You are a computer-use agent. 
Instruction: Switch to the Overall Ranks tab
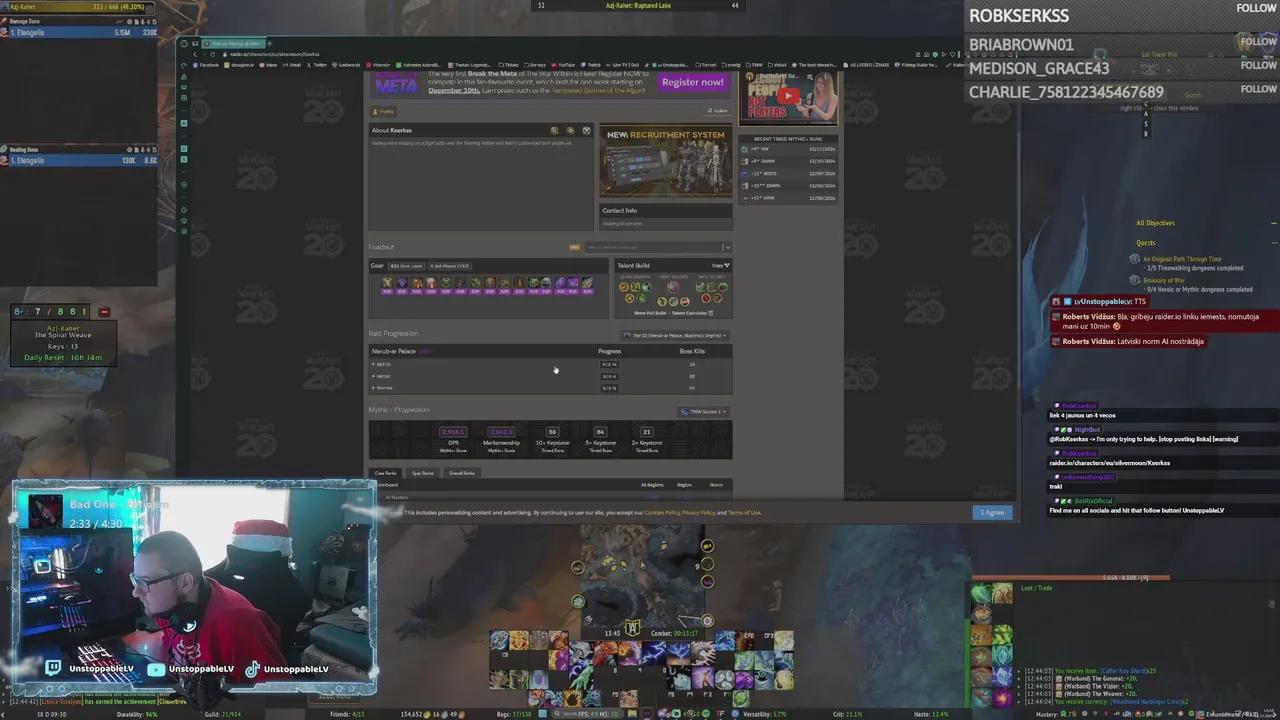pos(461,473)
